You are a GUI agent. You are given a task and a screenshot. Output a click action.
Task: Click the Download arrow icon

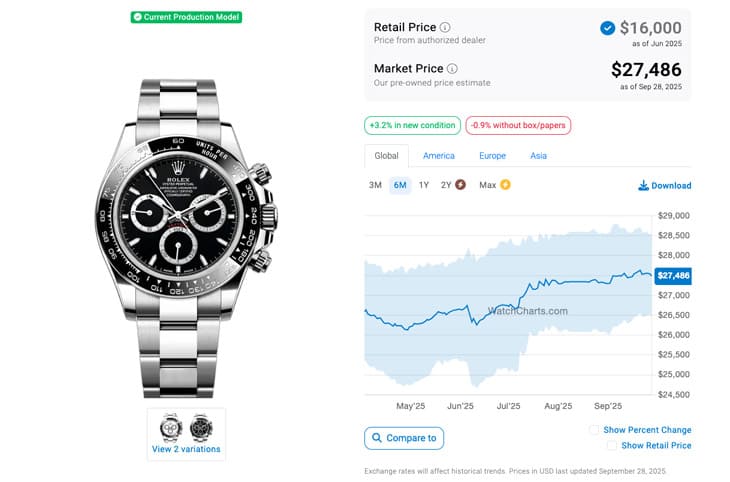[642, 185]
